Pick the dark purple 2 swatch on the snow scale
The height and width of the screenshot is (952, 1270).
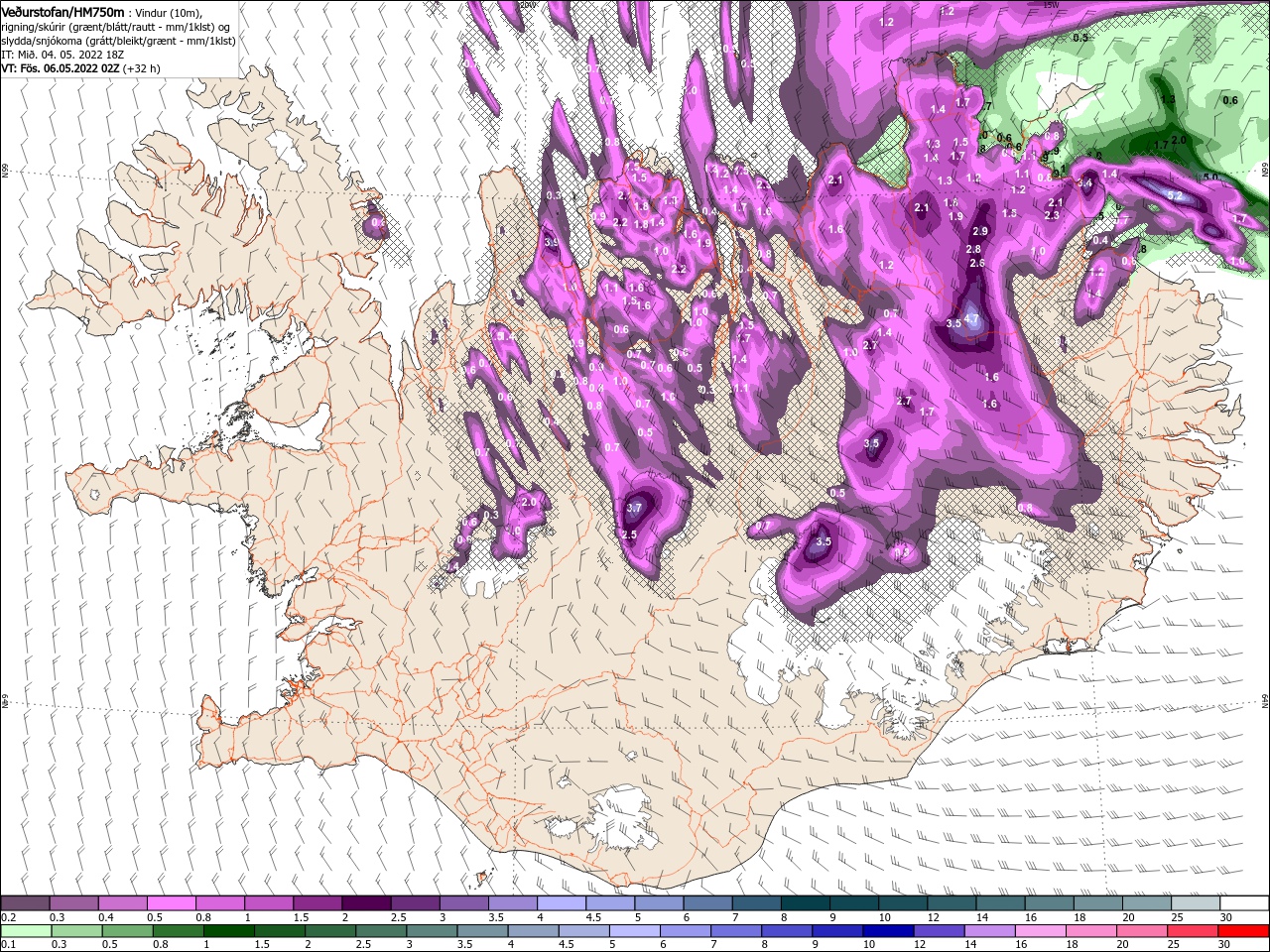pyautogui.click(x=366, y=903)
